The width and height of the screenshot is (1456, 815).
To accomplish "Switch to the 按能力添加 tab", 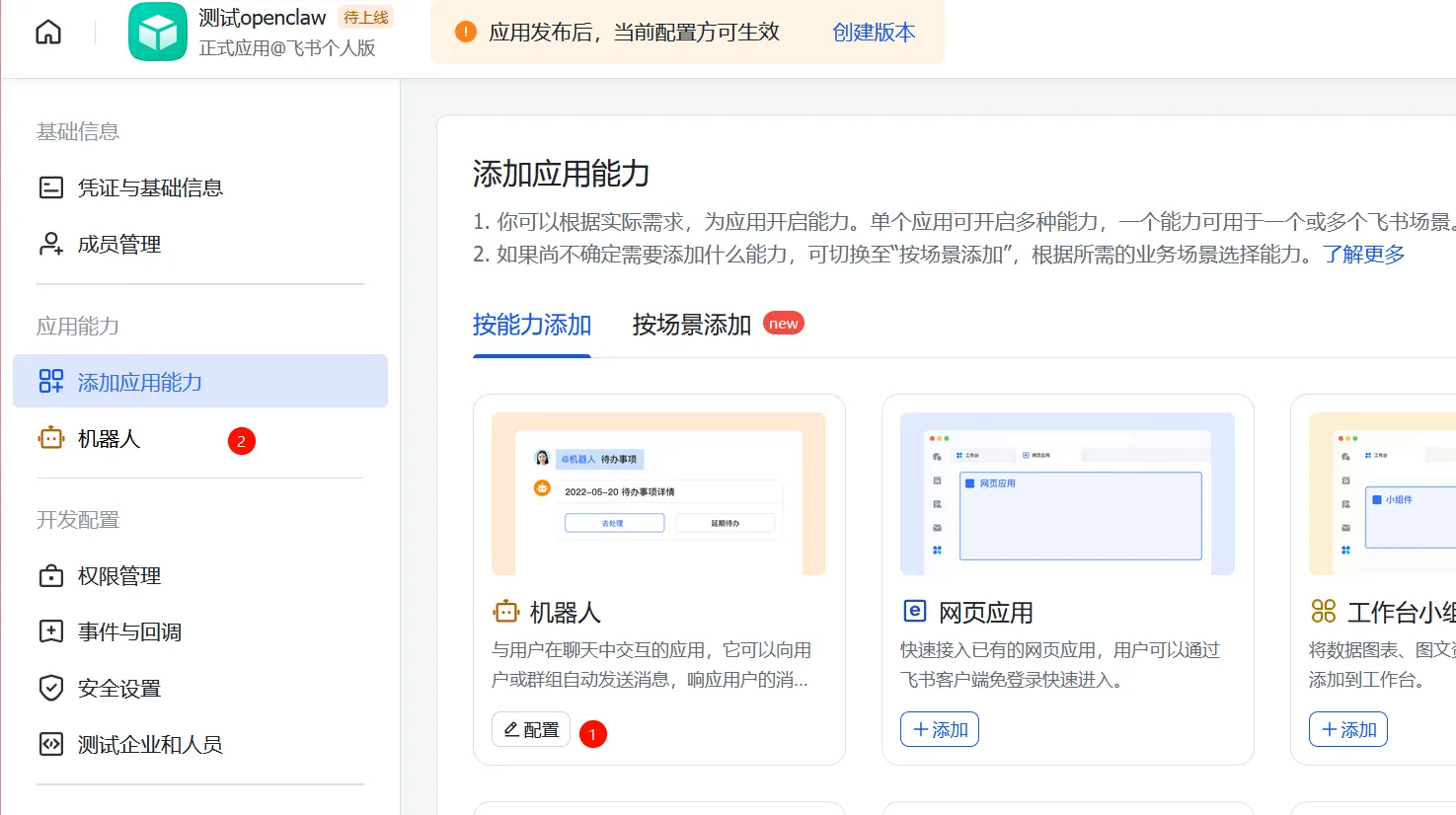I will click(532, 325).
